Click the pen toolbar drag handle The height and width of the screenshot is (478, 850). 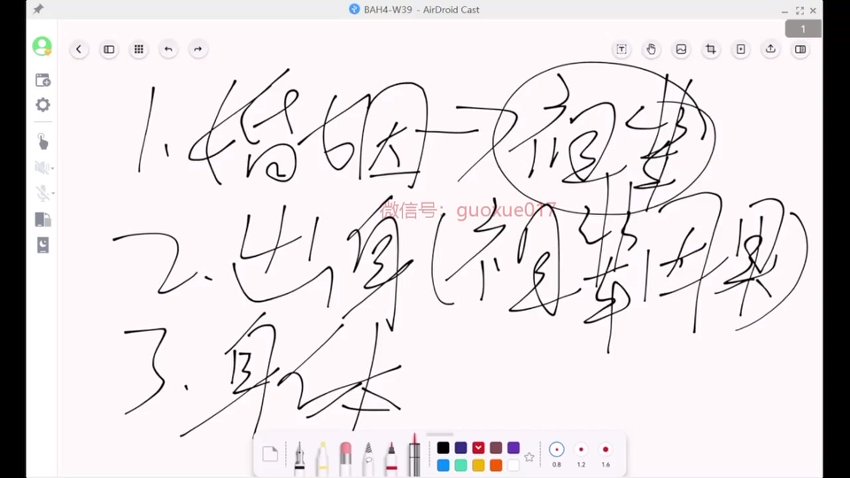click(440, 435)
